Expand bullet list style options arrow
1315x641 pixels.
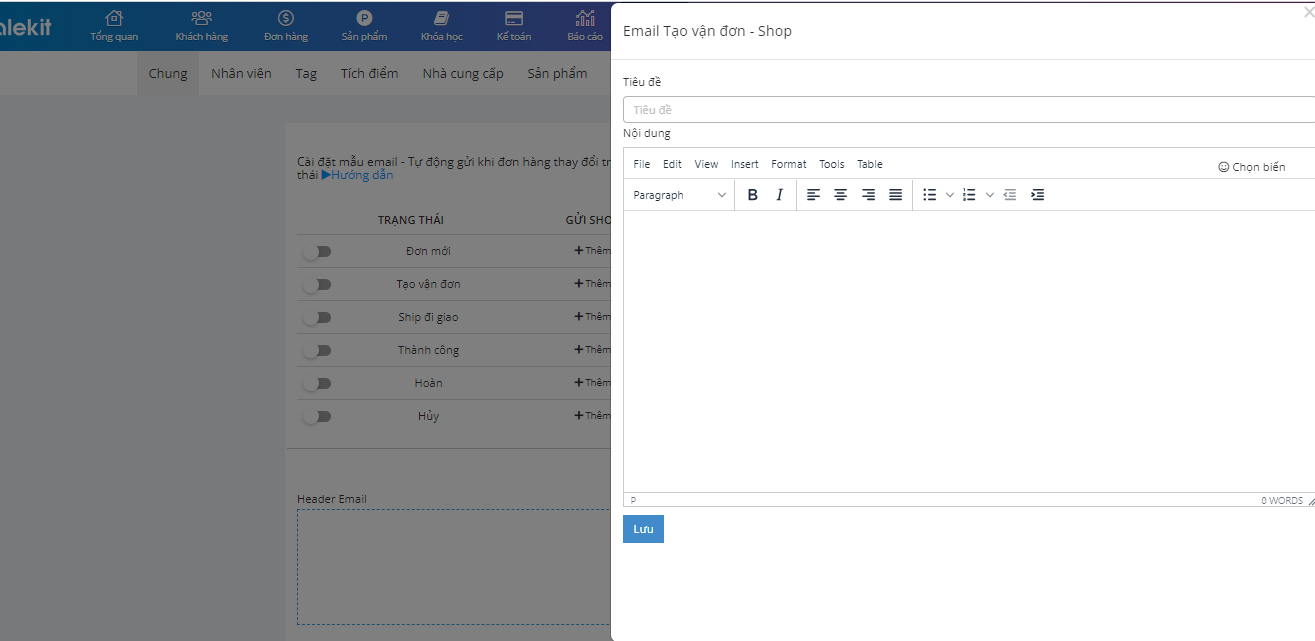pos(950,195)
